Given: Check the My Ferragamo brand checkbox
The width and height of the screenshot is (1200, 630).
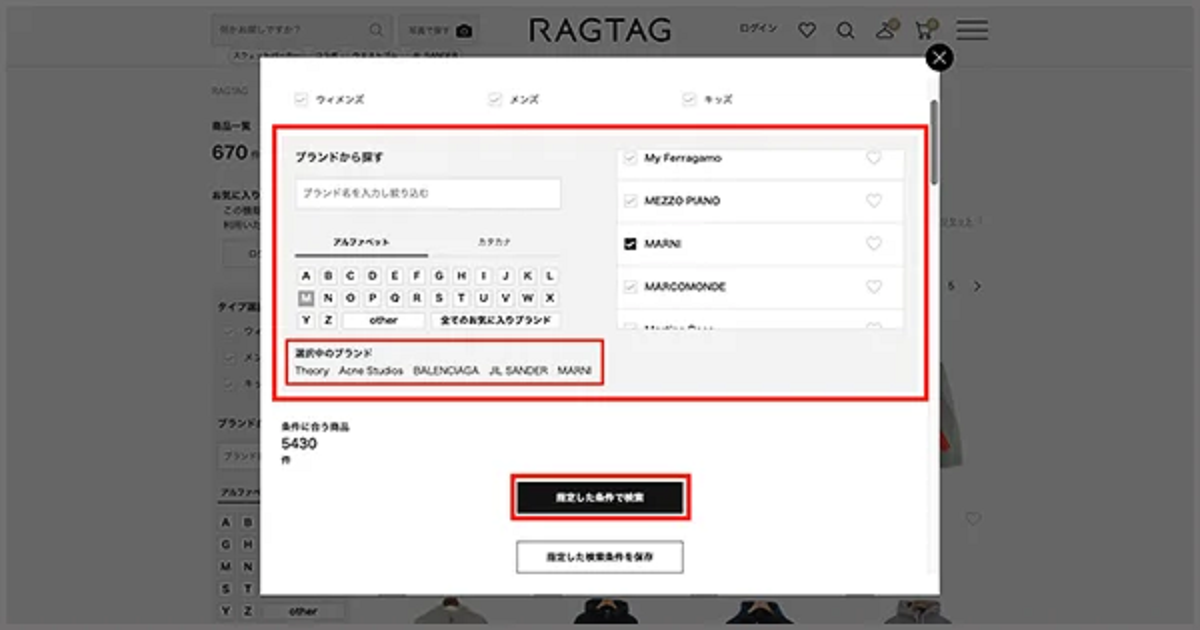Looking at the screenshot, I should 630,158.
